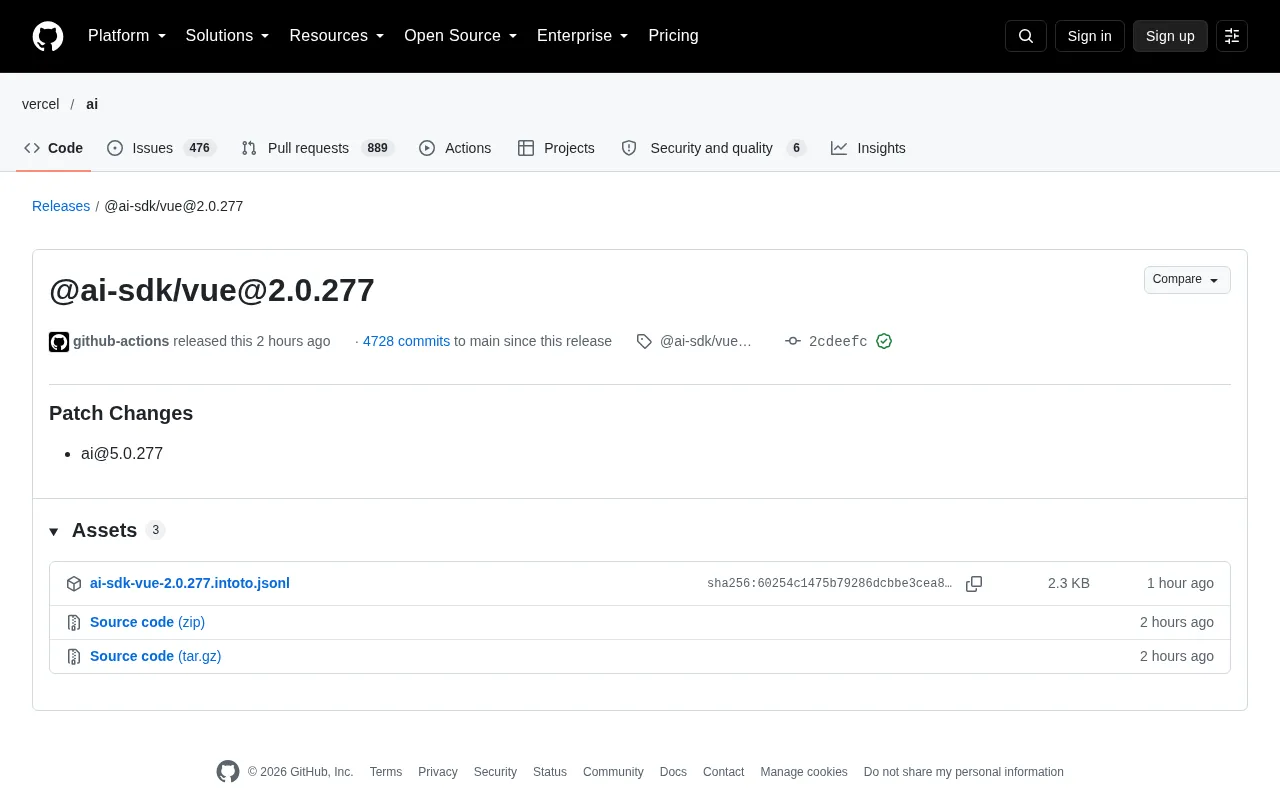Collapse the Assets section

107,530
